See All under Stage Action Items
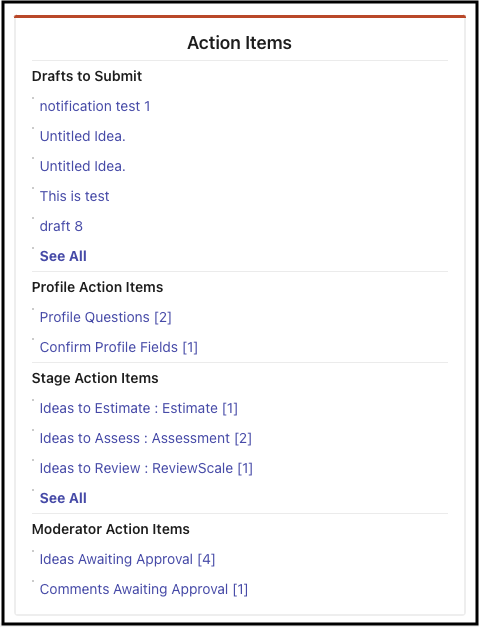The height and width of the screenshot is (627, 479). click(x=63, y=499)
